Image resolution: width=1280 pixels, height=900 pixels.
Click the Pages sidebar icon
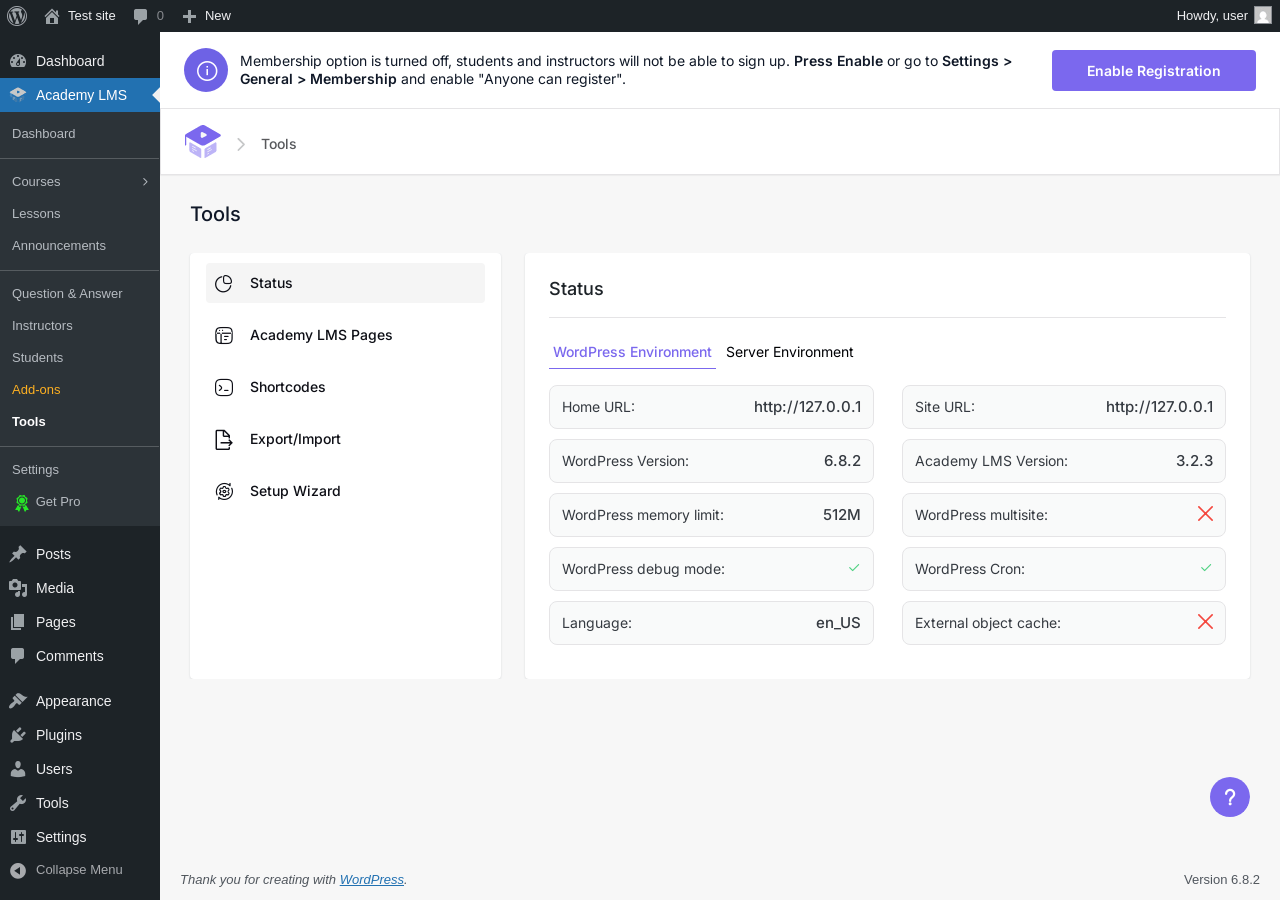coord(18,622)
